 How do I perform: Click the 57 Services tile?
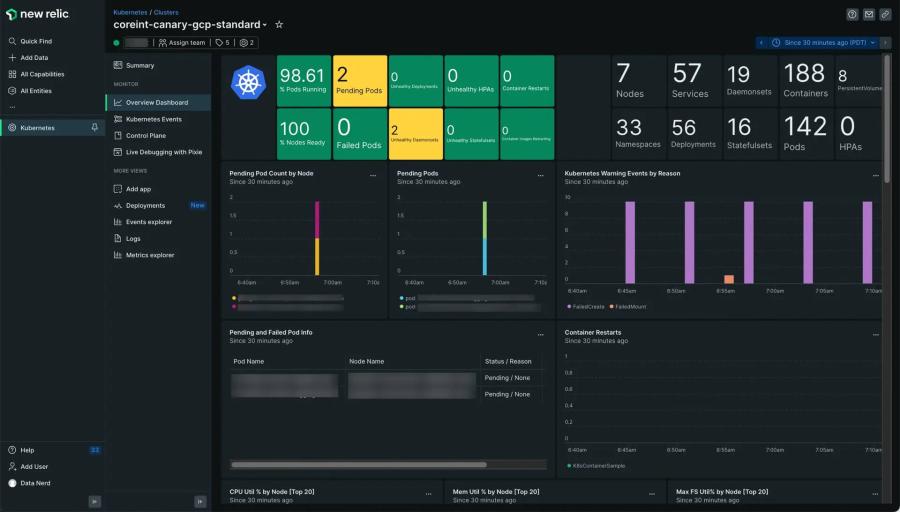pyautogui.click(x=694, y=81)
